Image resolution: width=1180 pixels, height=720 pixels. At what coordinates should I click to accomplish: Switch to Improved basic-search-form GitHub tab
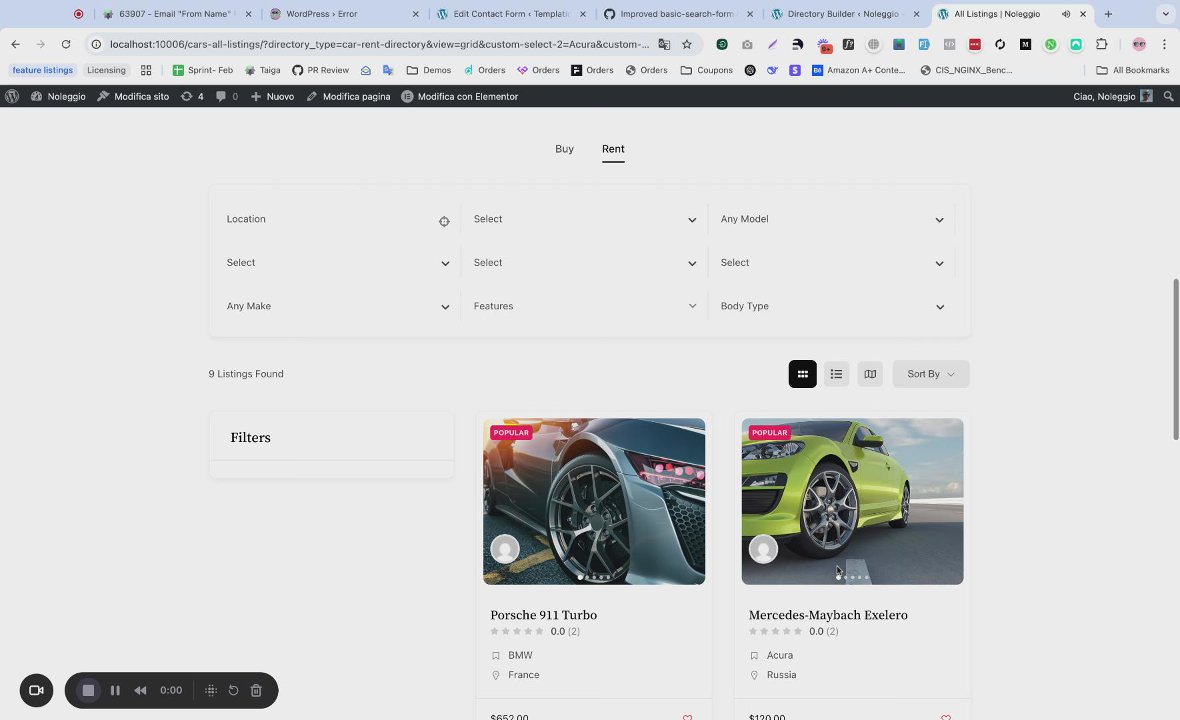click(x=676, y=14)
